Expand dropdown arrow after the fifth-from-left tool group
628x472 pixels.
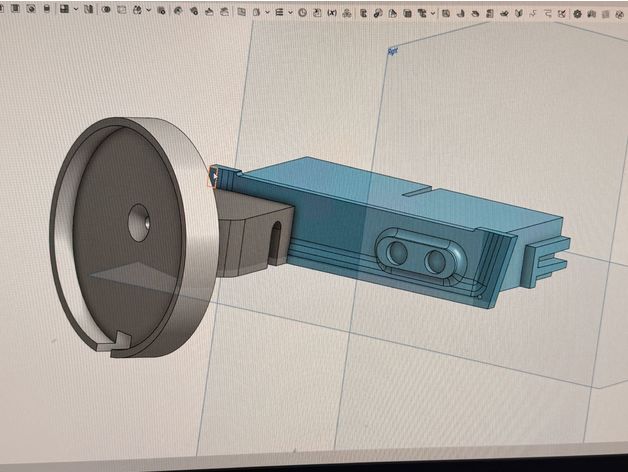[148, 10]
